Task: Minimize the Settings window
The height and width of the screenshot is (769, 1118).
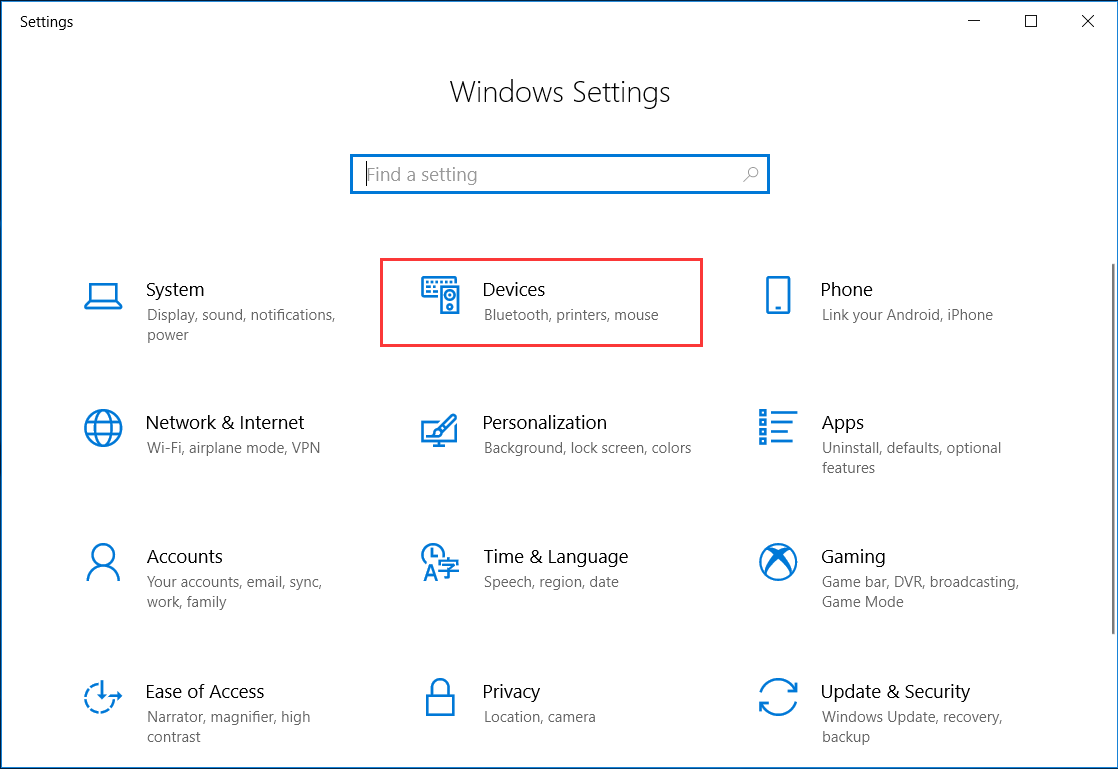Action: 974,21
